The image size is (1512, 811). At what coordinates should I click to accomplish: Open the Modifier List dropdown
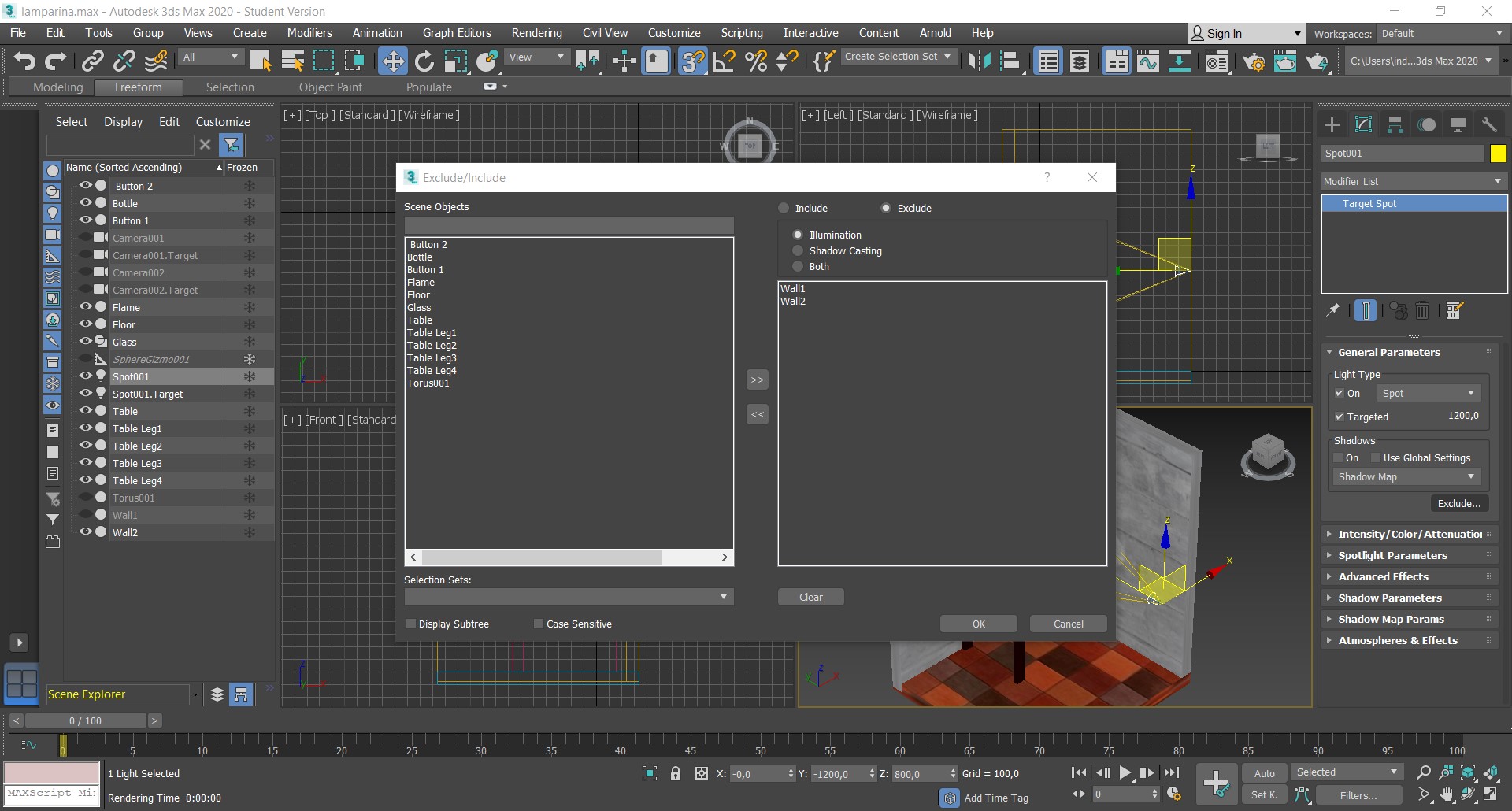[1497, 181]
